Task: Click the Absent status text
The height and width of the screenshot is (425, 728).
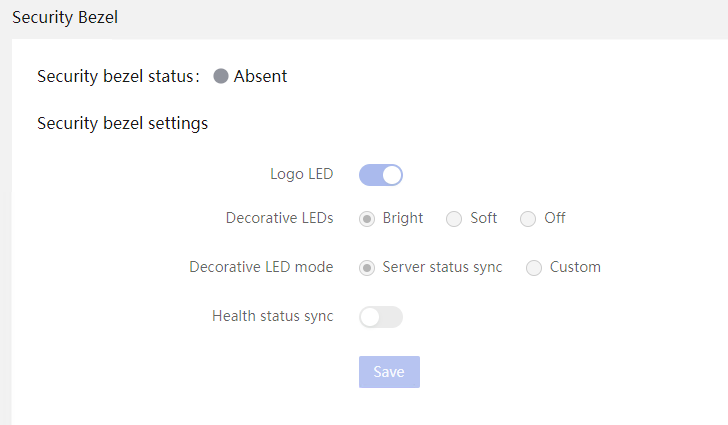Action: click(x=260, y=76)
